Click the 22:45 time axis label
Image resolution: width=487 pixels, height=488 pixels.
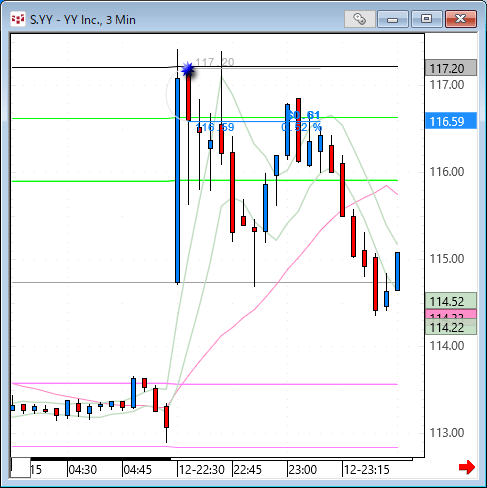[248, 470]
